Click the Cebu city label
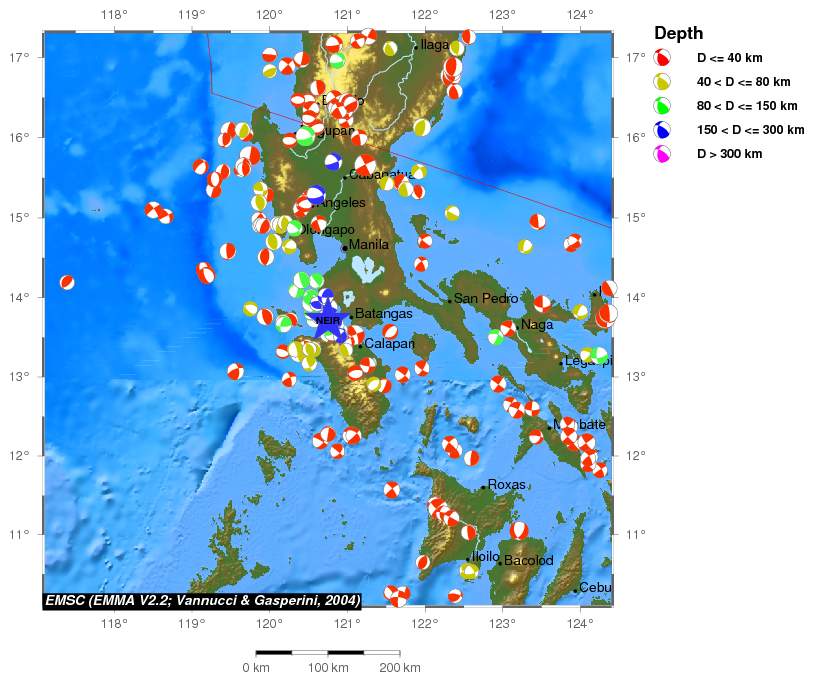This screenshot has width=814, height=682. coord(595,588)
